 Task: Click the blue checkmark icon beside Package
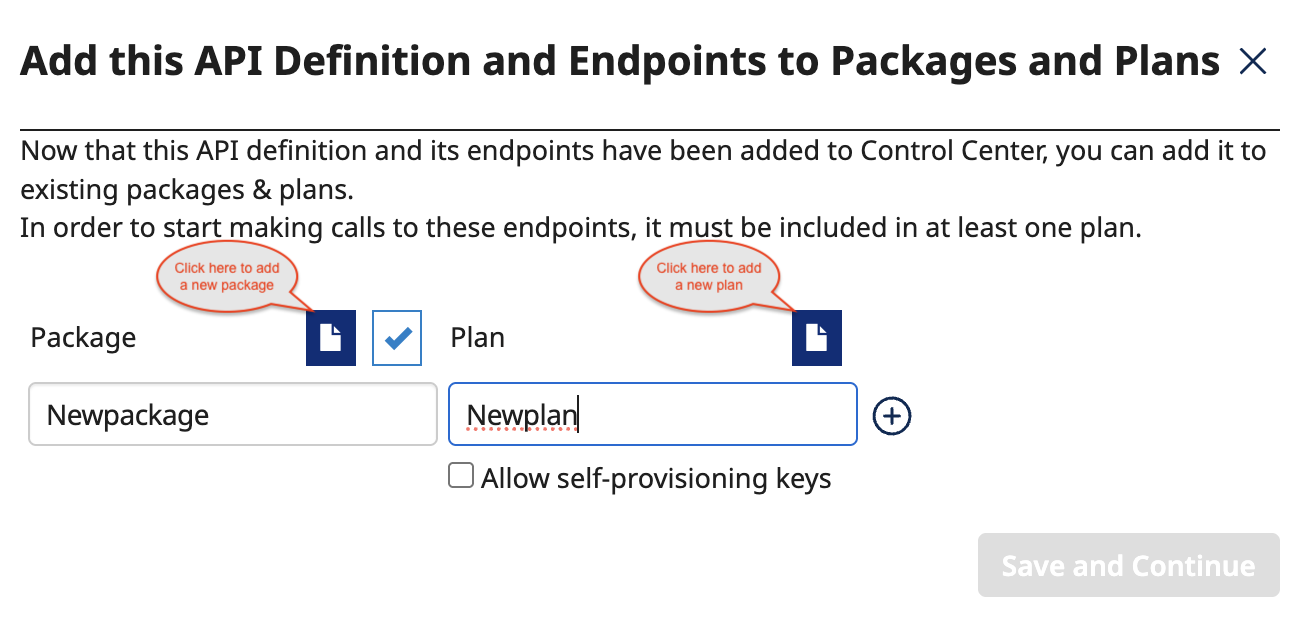[397, 338]
